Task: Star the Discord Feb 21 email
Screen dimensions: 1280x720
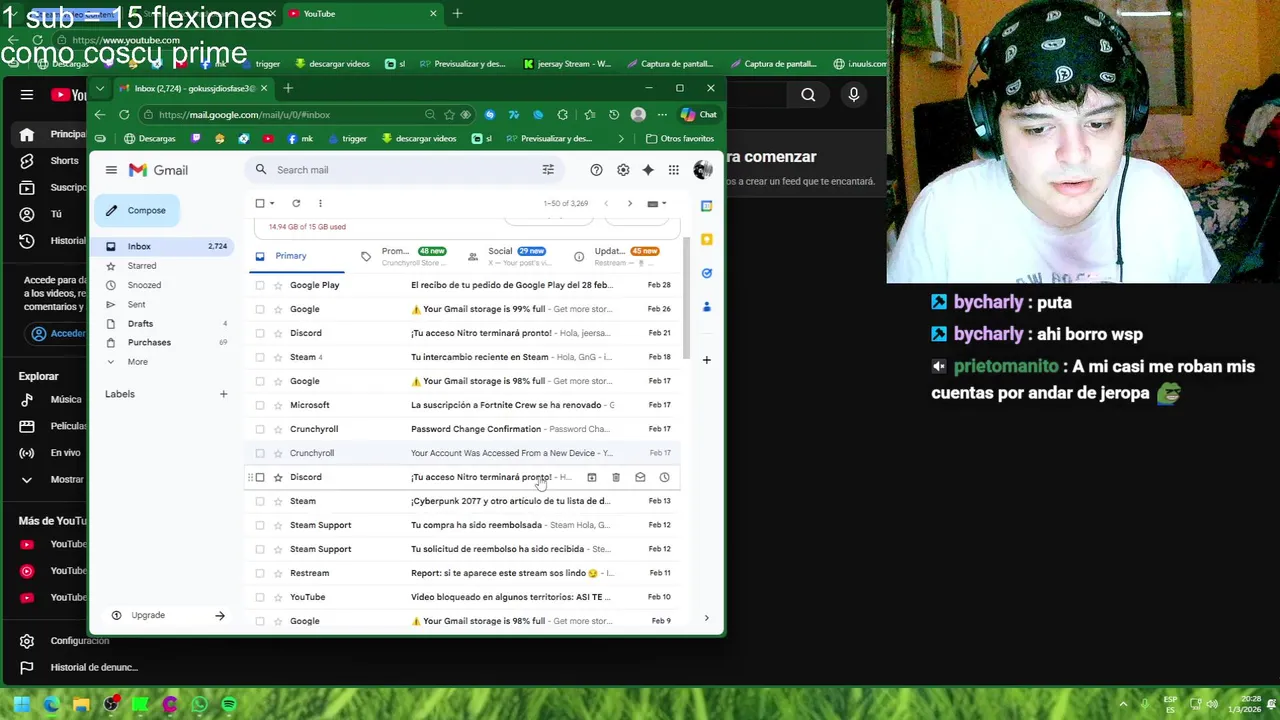Action: [x=278, y=333]
